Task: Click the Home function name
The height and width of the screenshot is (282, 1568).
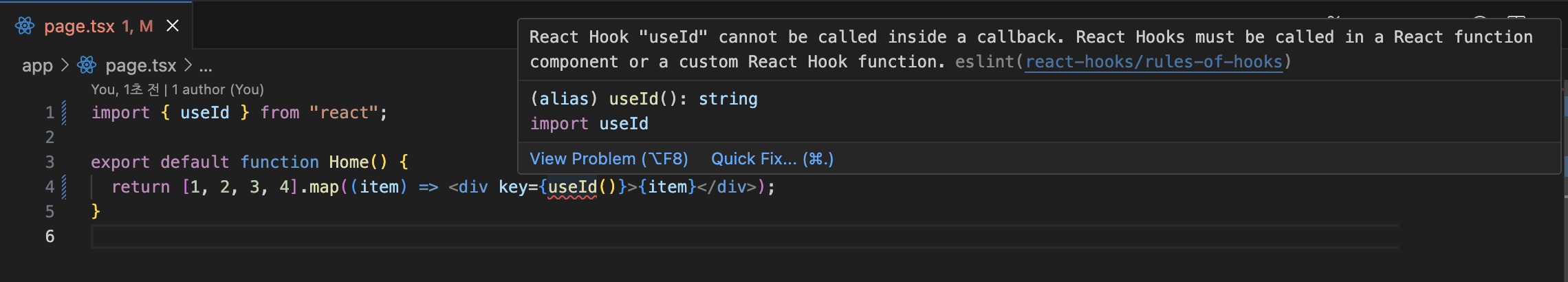Action: [349, 162]
